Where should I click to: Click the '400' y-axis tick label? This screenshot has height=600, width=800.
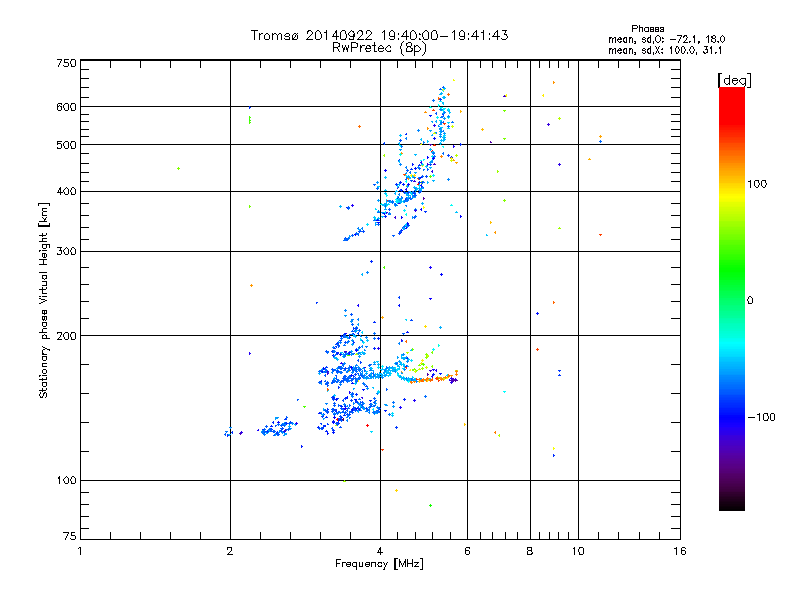tap(66, 191)
